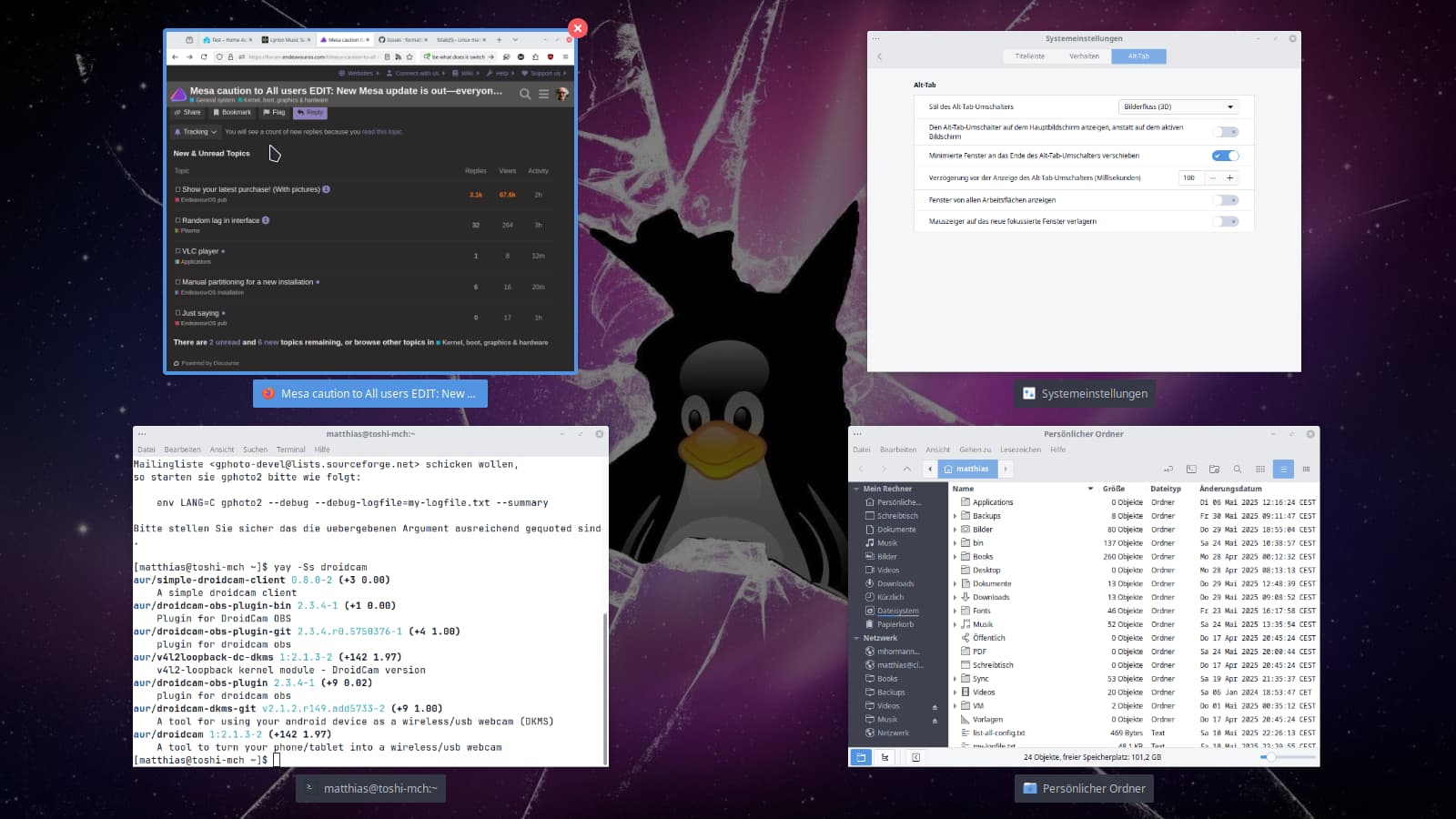Viewport: 1456px width, 819px height.
Task: Click the new folder icon in file manager toolbar
Action: pos(1214,469)
